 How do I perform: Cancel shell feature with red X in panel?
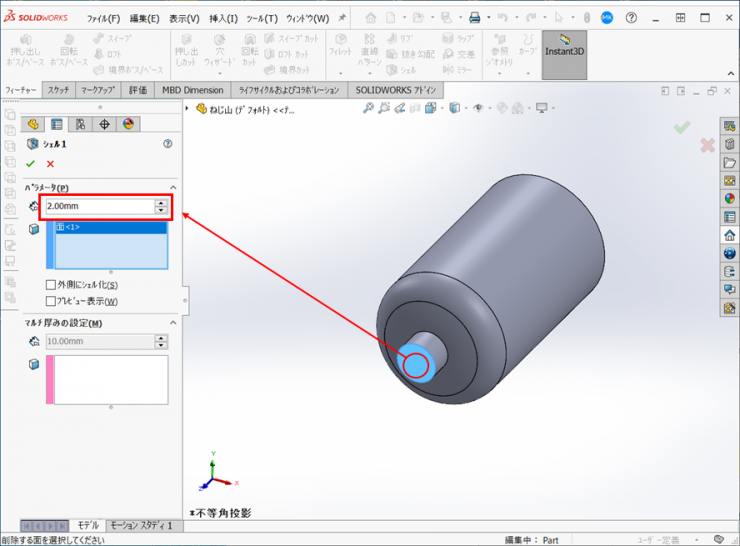click(x=50, y=164)
